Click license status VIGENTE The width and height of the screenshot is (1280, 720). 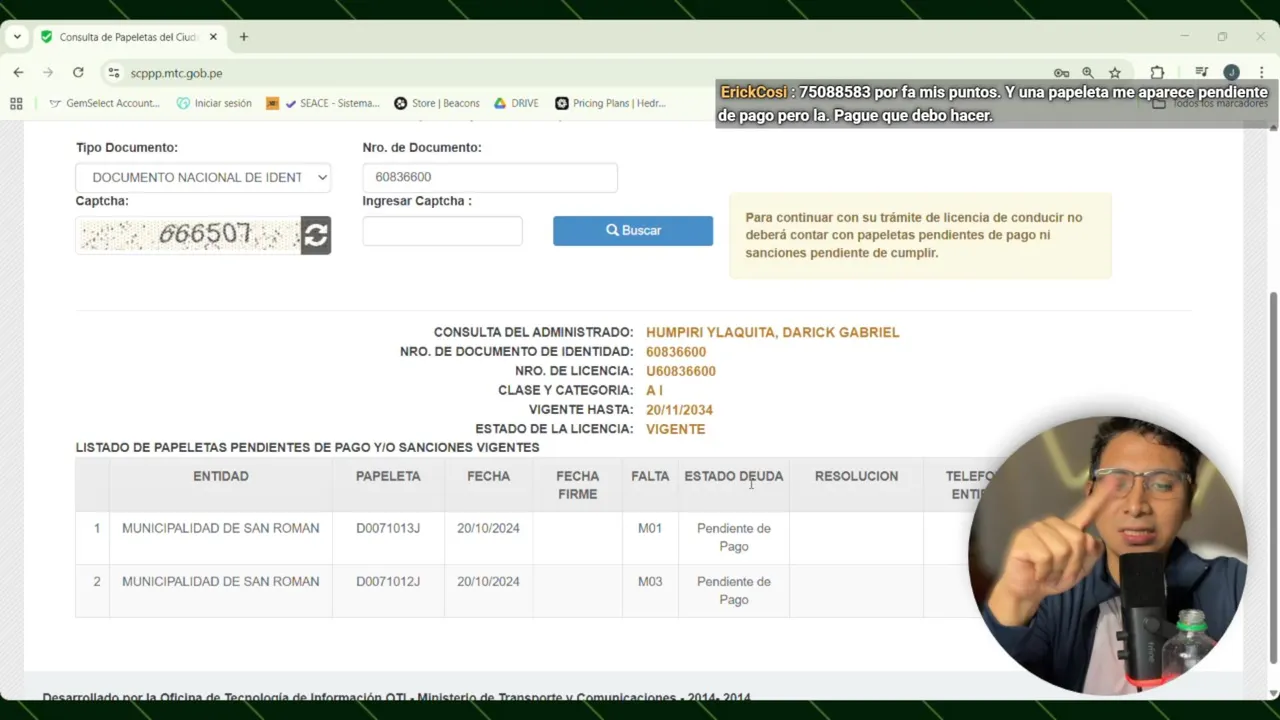(675, 429)
